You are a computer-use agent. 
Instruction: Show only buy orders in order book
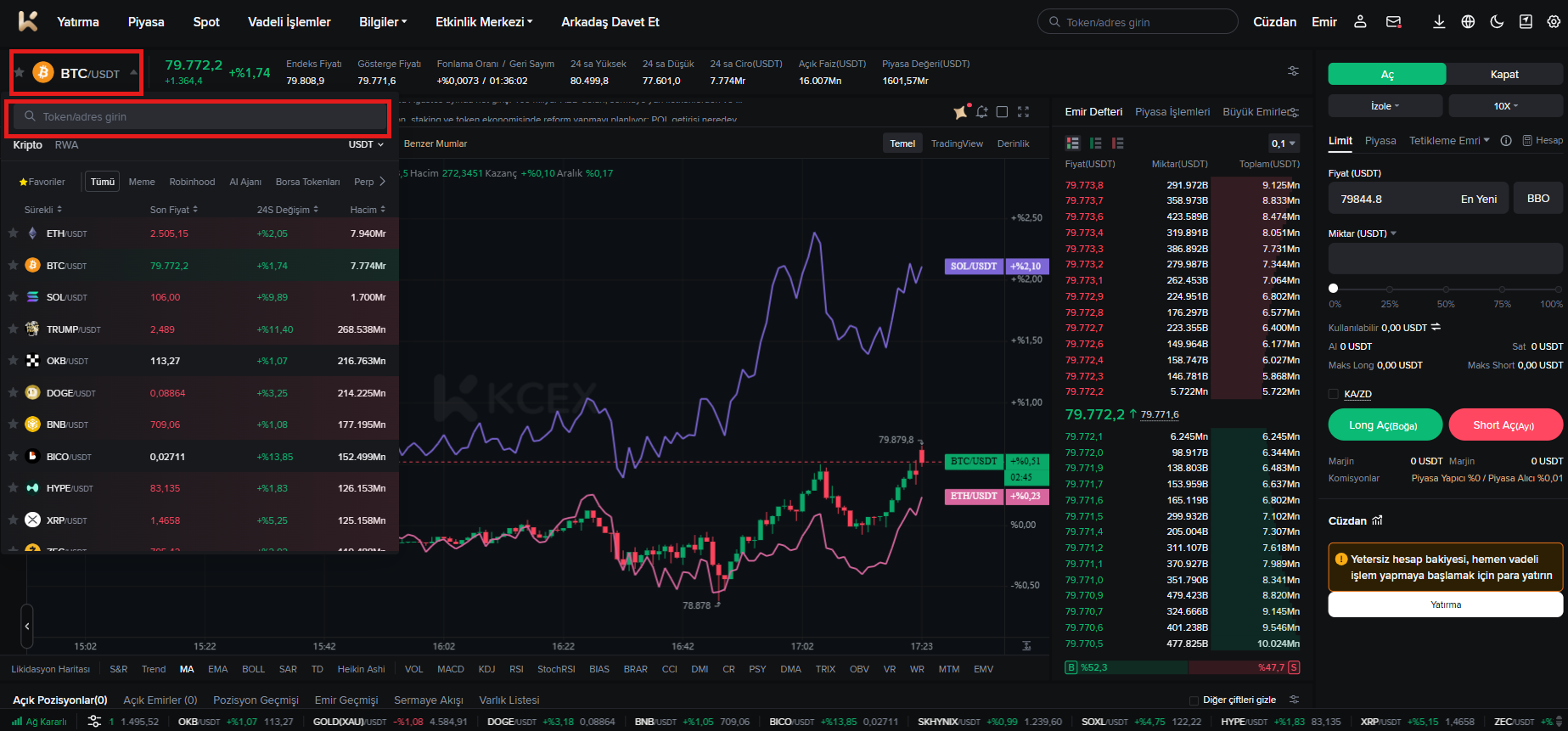(1095, 143)
